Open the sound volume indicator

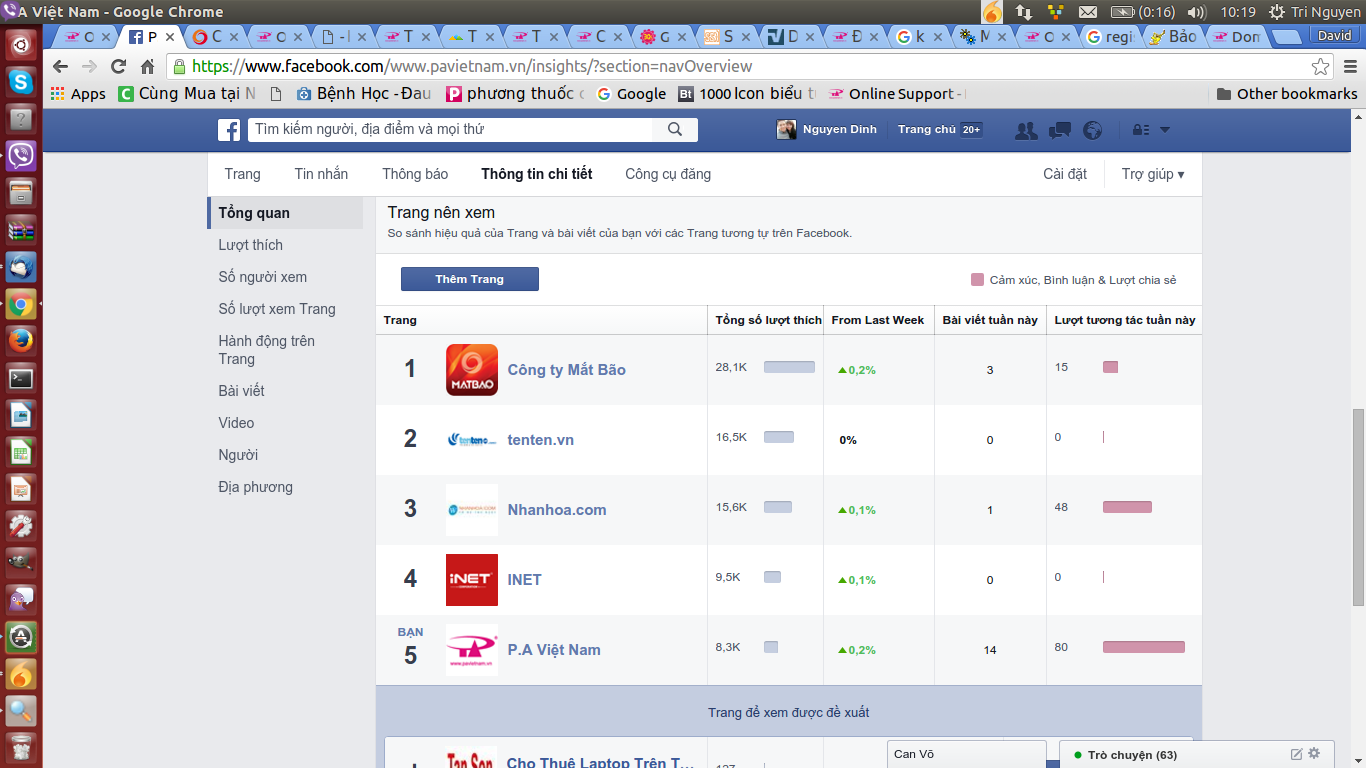pos(1195,12)
